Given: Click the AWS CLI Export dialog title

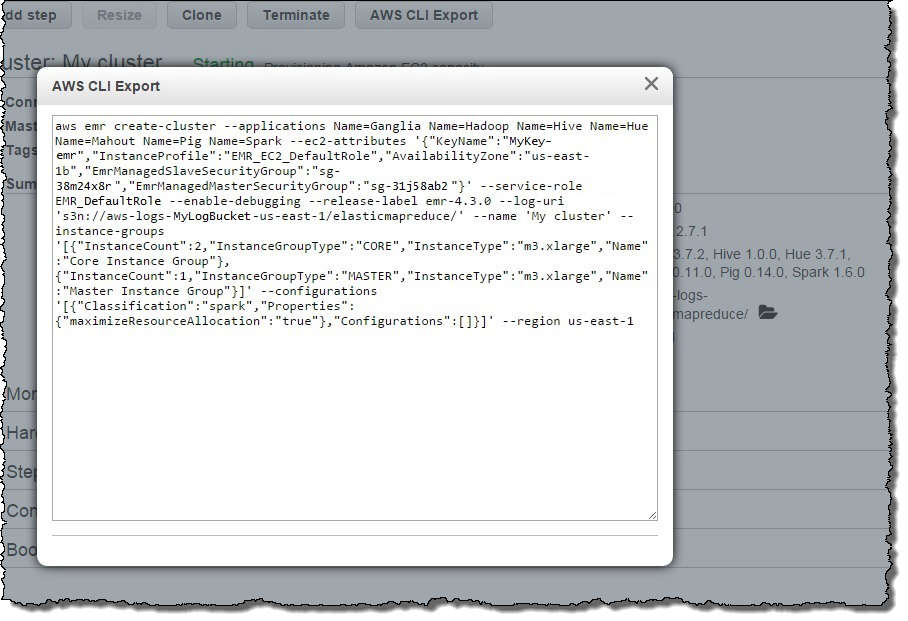Looking at the screenshot, I should [x=106, y=86].
